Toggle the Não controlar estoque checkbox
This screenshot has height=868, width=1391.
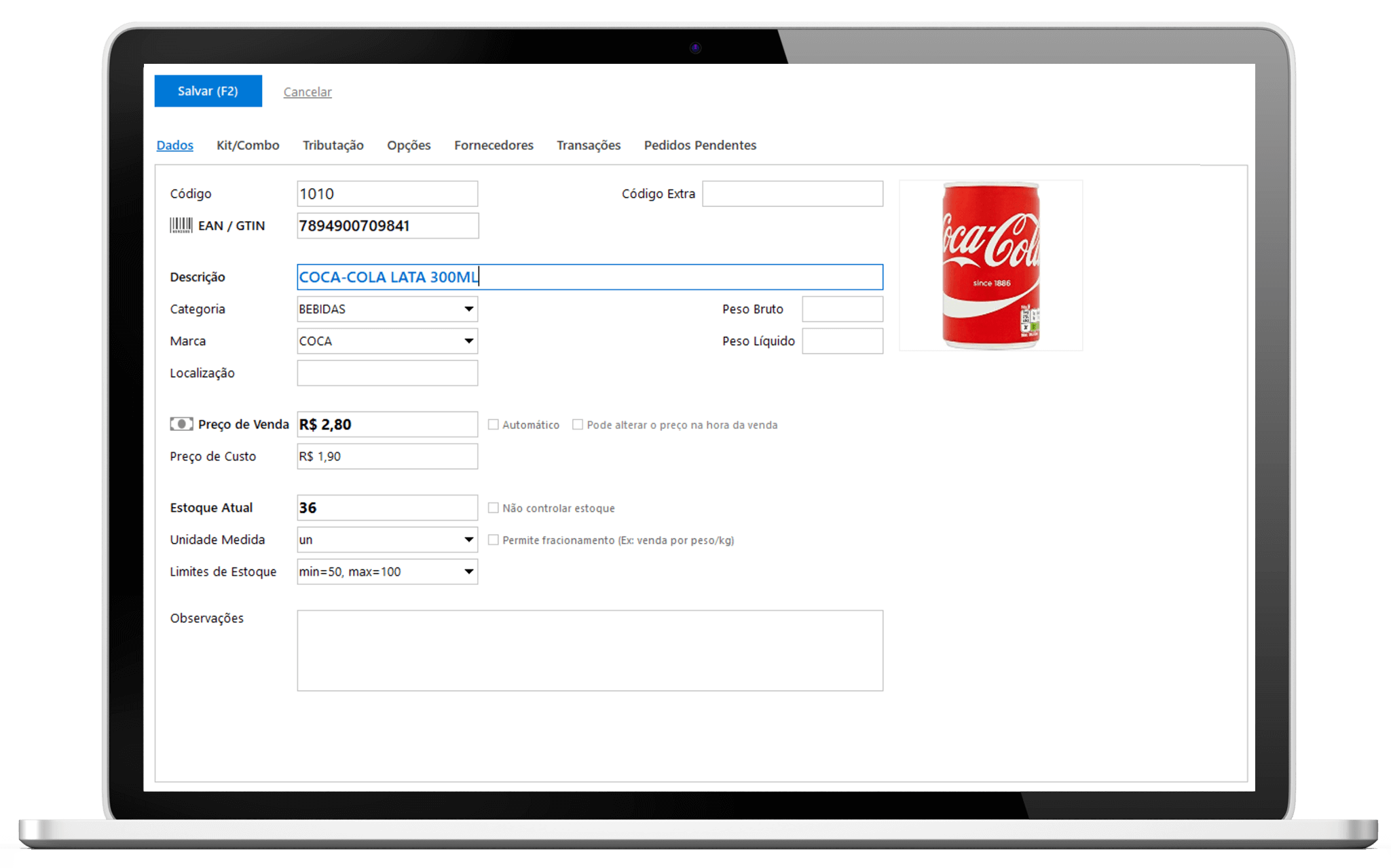pos(494,508)
